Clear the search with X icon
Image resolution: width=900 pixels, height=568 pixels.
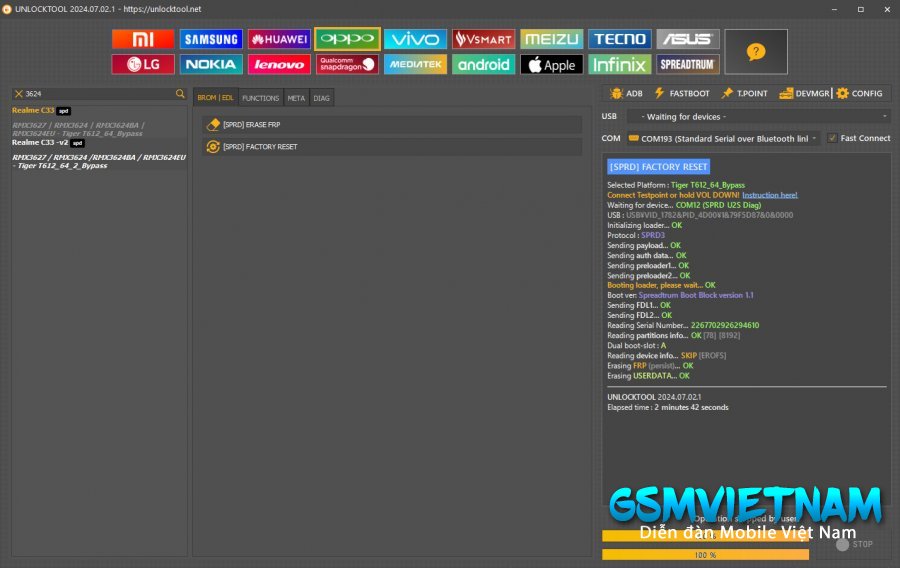(x=18, y=94)
